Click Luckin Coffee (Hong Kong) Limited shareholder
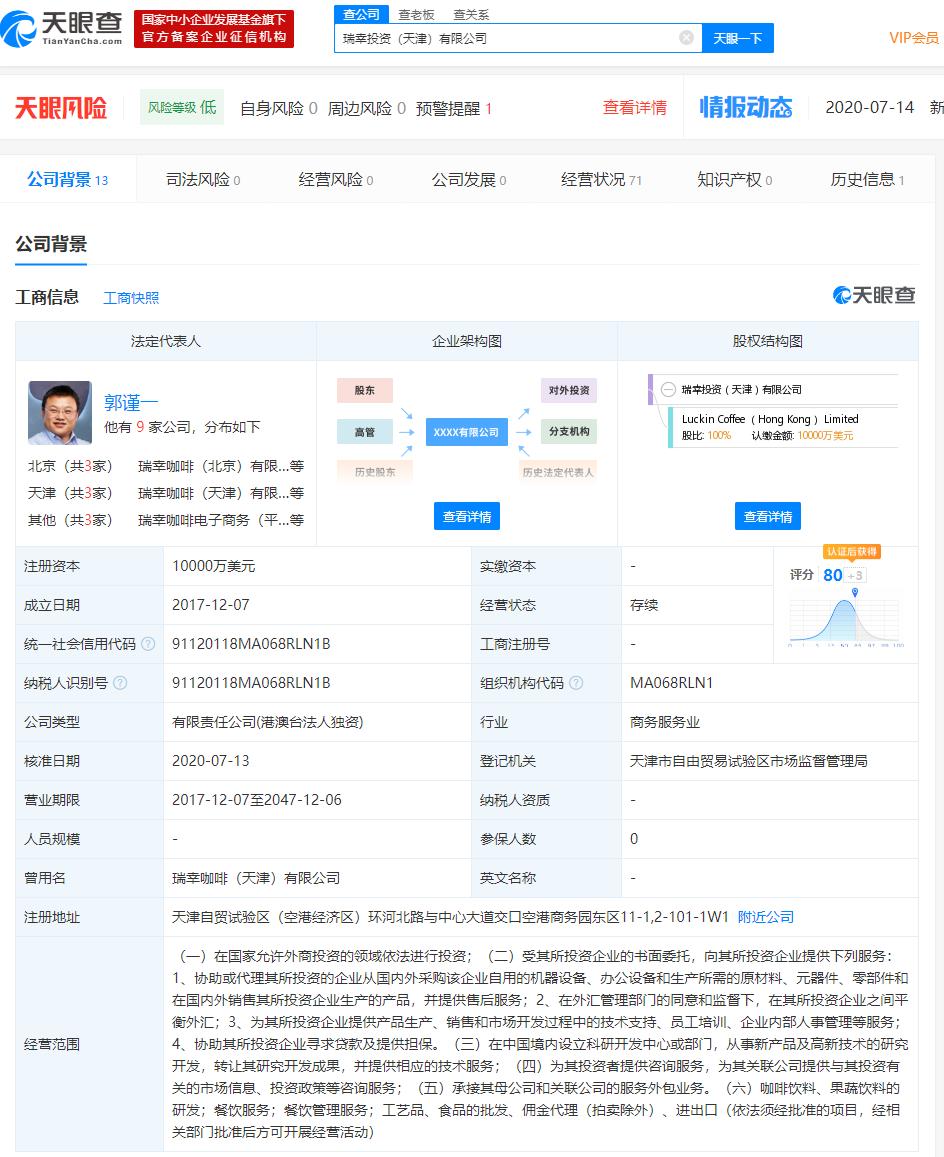 (770, 418)
